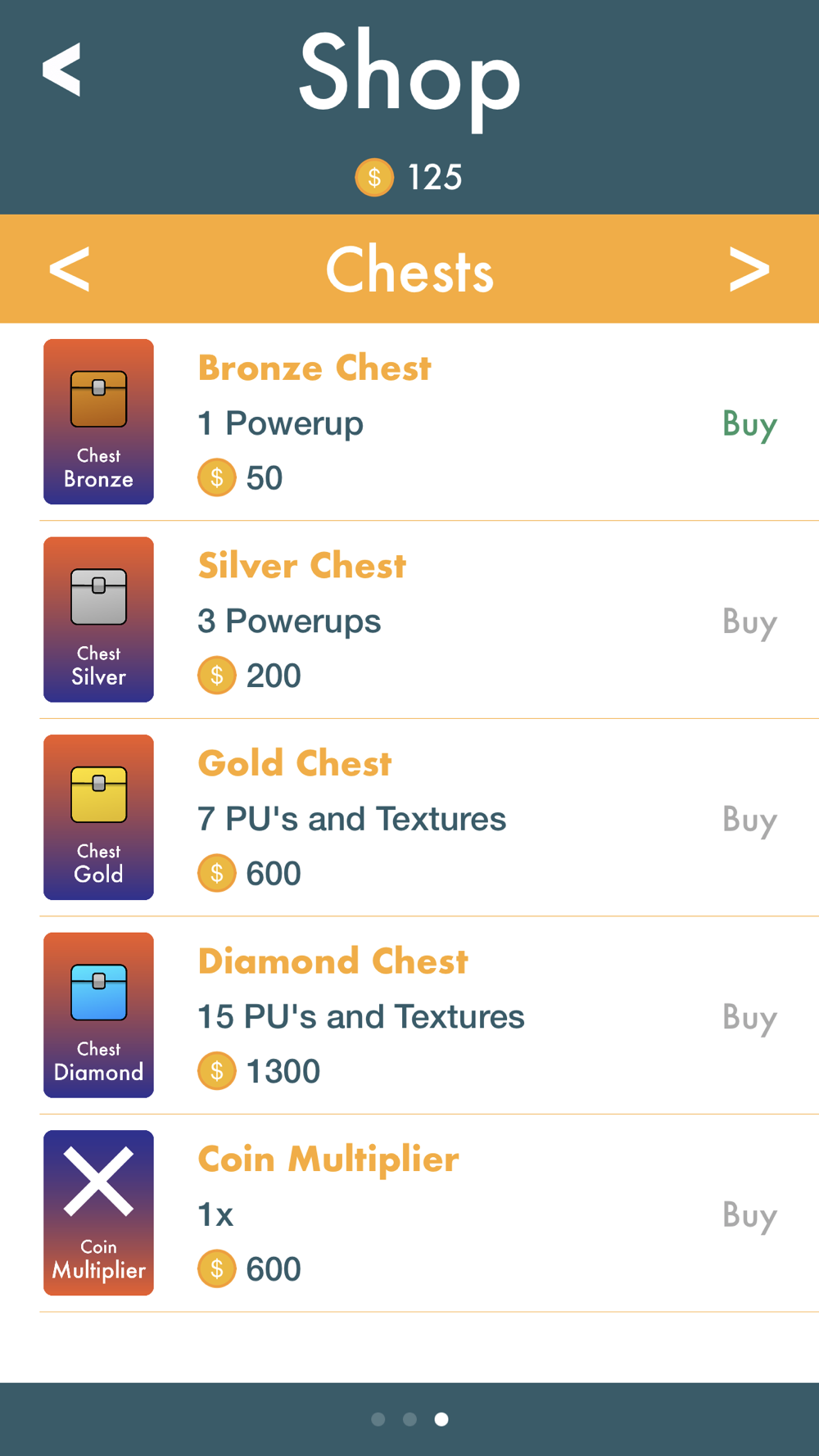The width and height of the screenshot is (819, 1456).
Task: Tap the coin icon beside 125 balance
Action: [x=374, y=177]
